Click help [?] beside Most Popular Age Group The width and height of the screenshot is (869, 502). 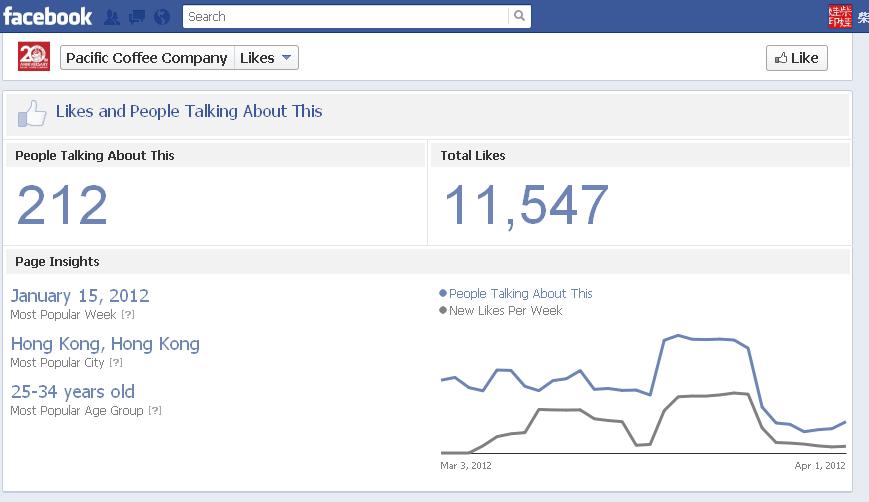pos(155,411)
